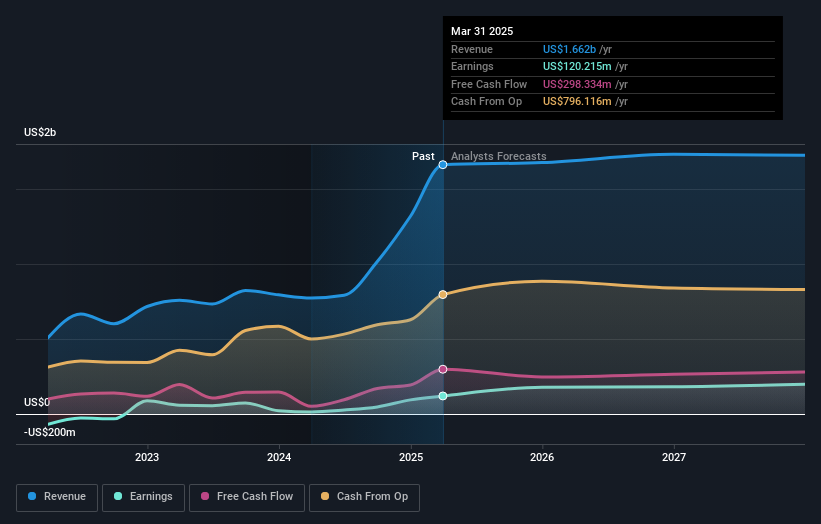Click the Mar 31 2025 tooltip date

click(482, 31)
